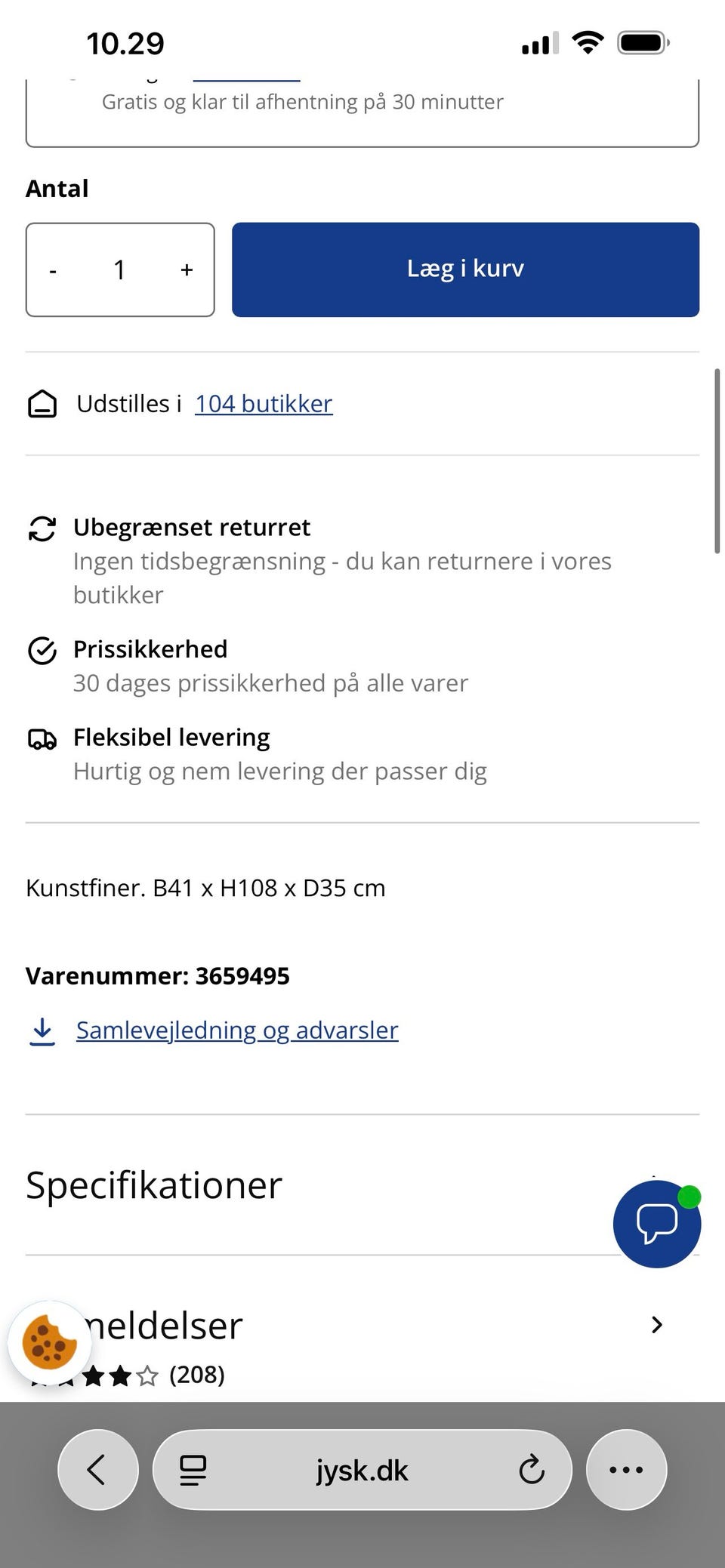
Task: Click the cookie consent icon
Action: [x=51, y=1341]
